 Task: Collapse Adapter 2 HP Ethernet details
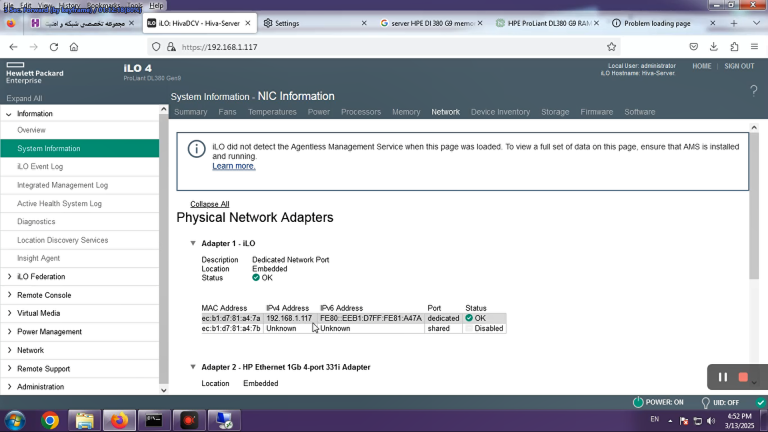coord(192,367)
